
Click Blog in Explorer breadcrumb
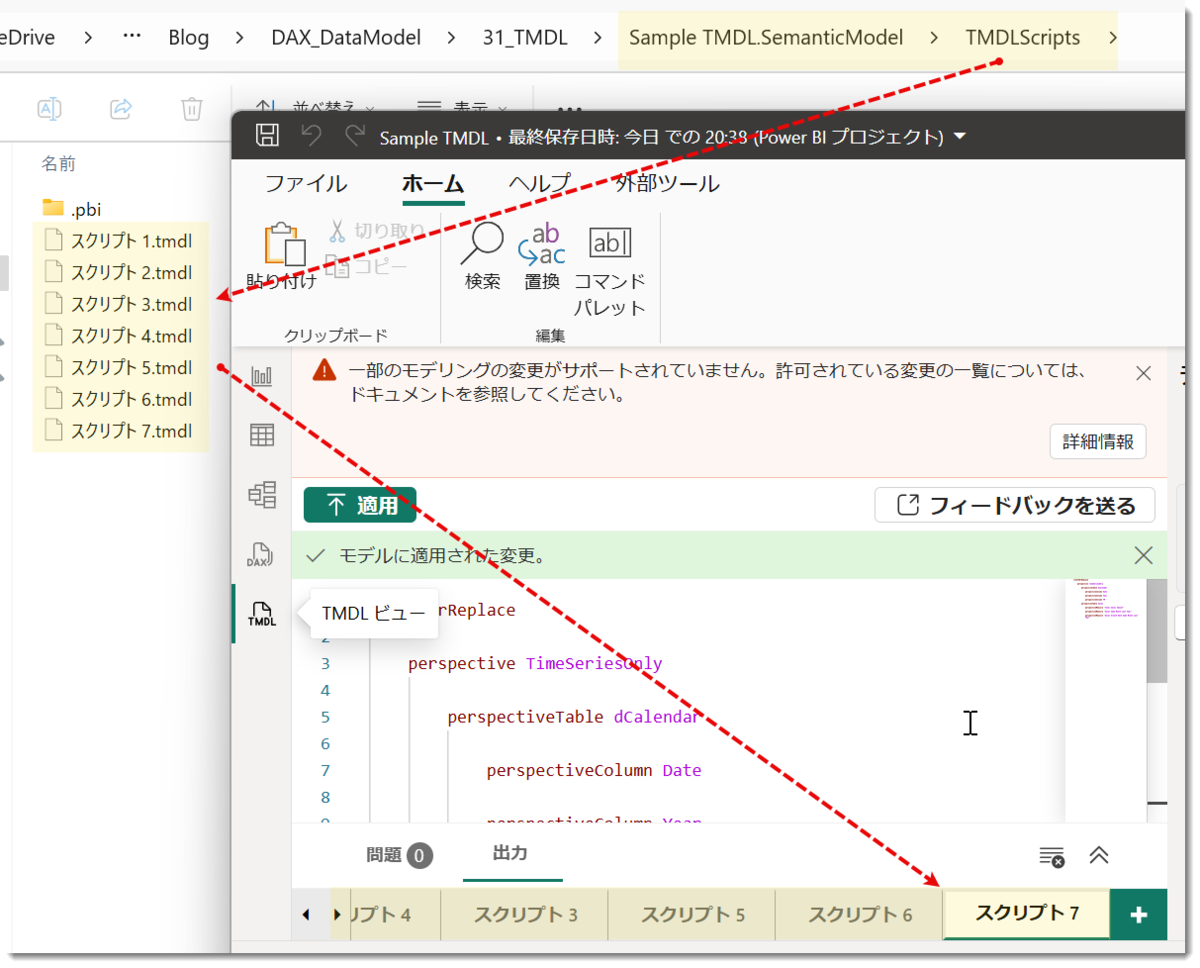[x=188, y=38]
